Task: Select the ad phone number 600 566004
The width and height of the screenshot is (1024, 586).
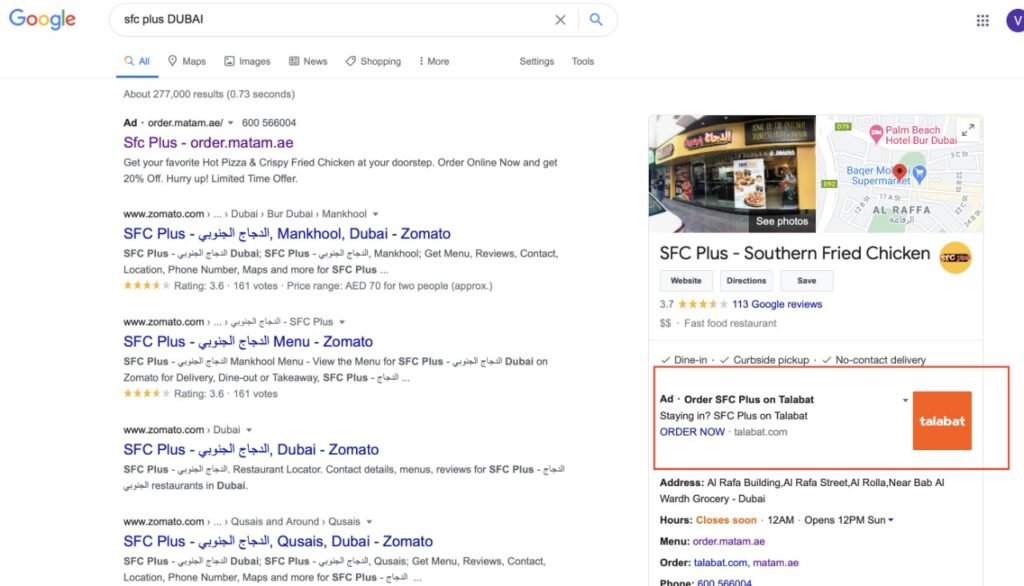Action: (x=269, y=123)
